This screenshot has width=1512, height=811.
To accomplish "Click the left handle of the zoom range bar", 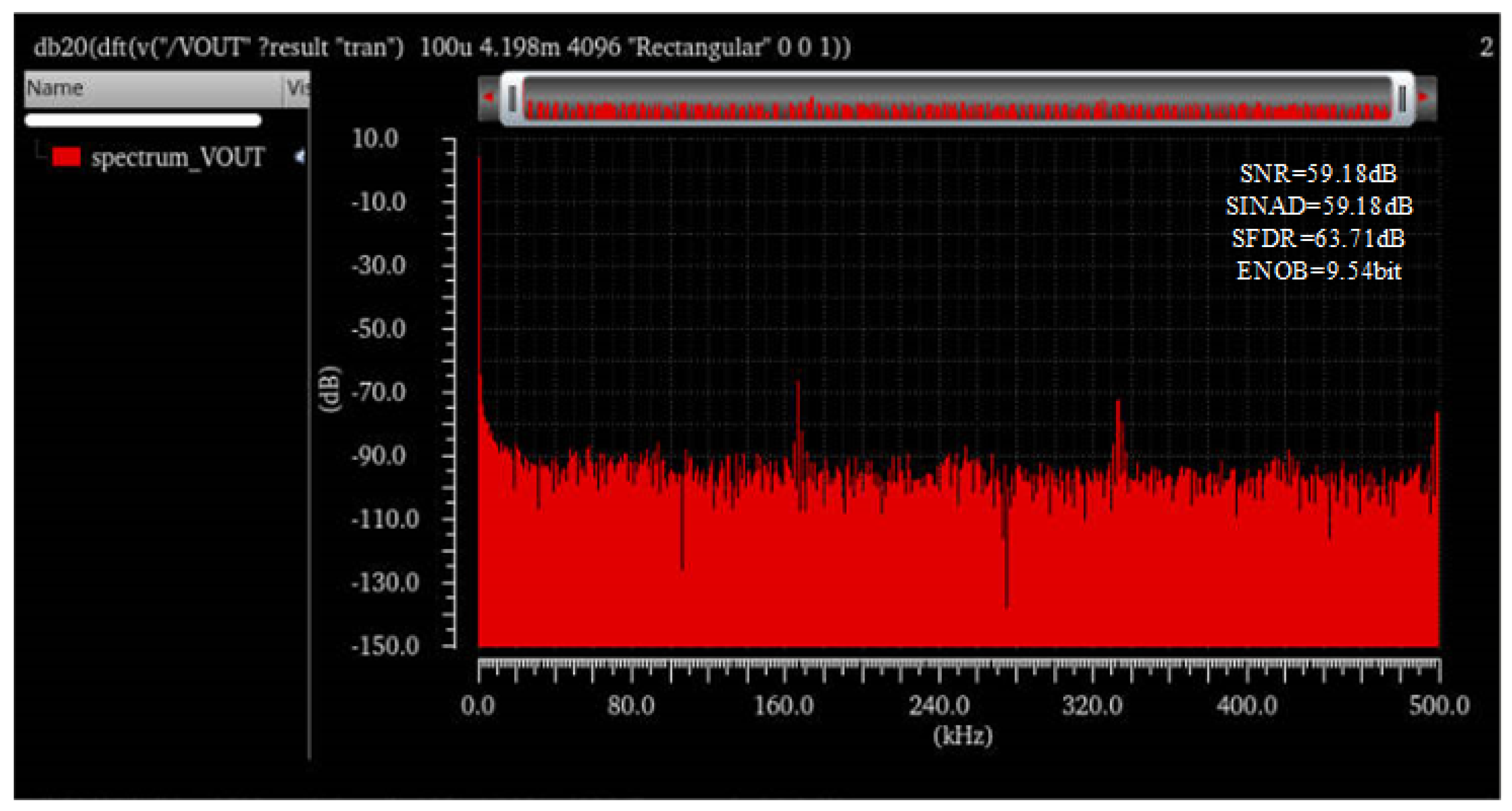I will pos(513,98).
